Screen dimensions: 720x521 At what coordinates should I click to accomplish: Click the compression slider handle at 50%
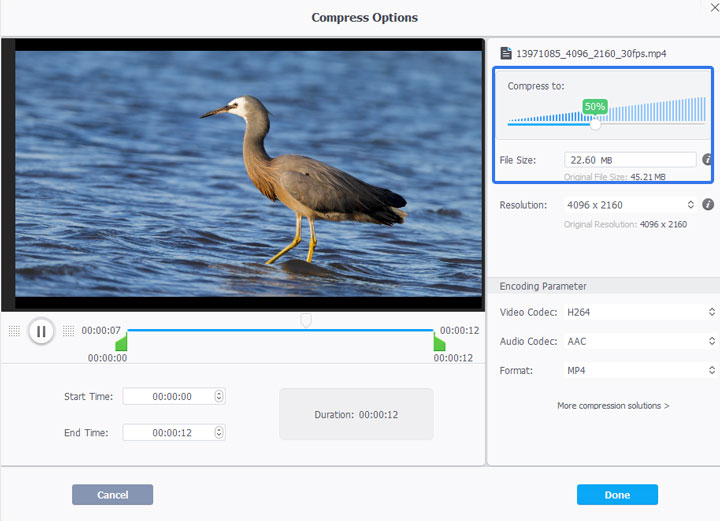595,124
